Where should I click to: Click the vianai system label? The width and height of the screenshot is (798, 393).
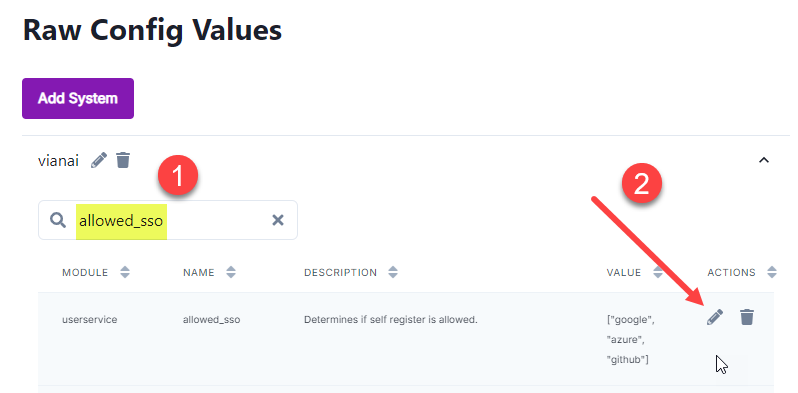59,161
